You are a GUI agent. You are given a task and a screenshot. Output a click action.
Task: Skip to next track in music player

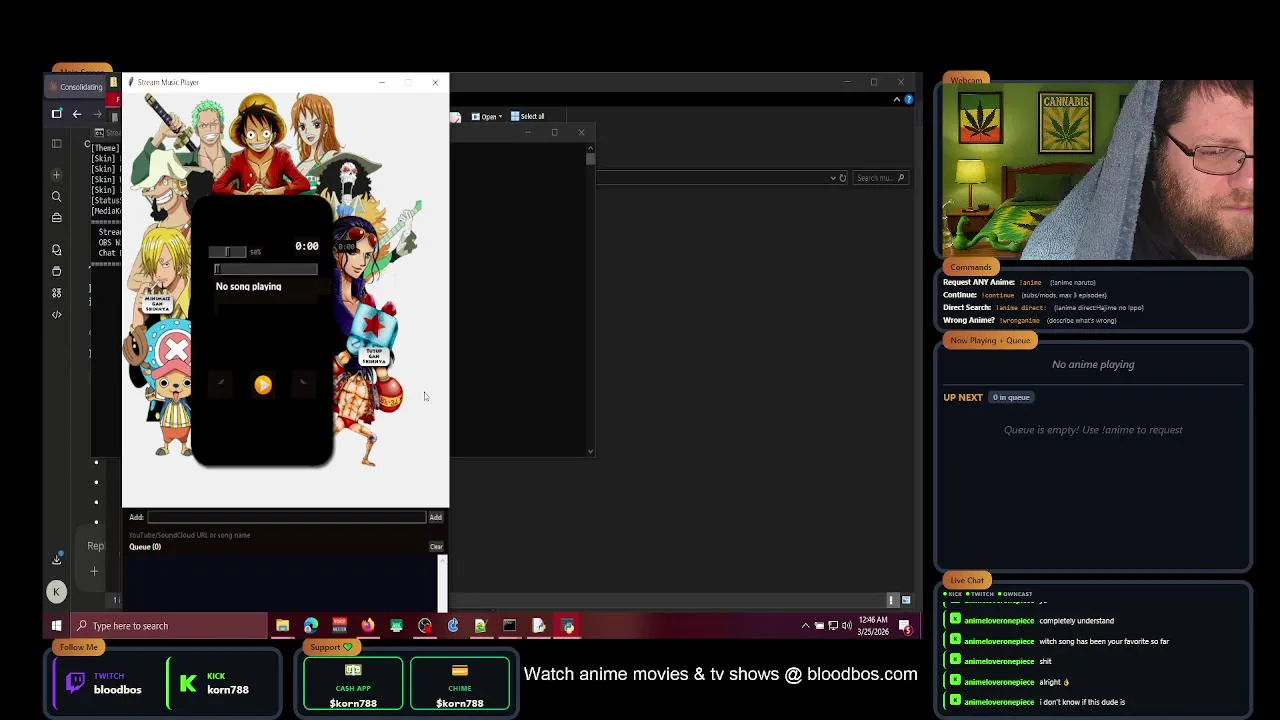point(303,384)
